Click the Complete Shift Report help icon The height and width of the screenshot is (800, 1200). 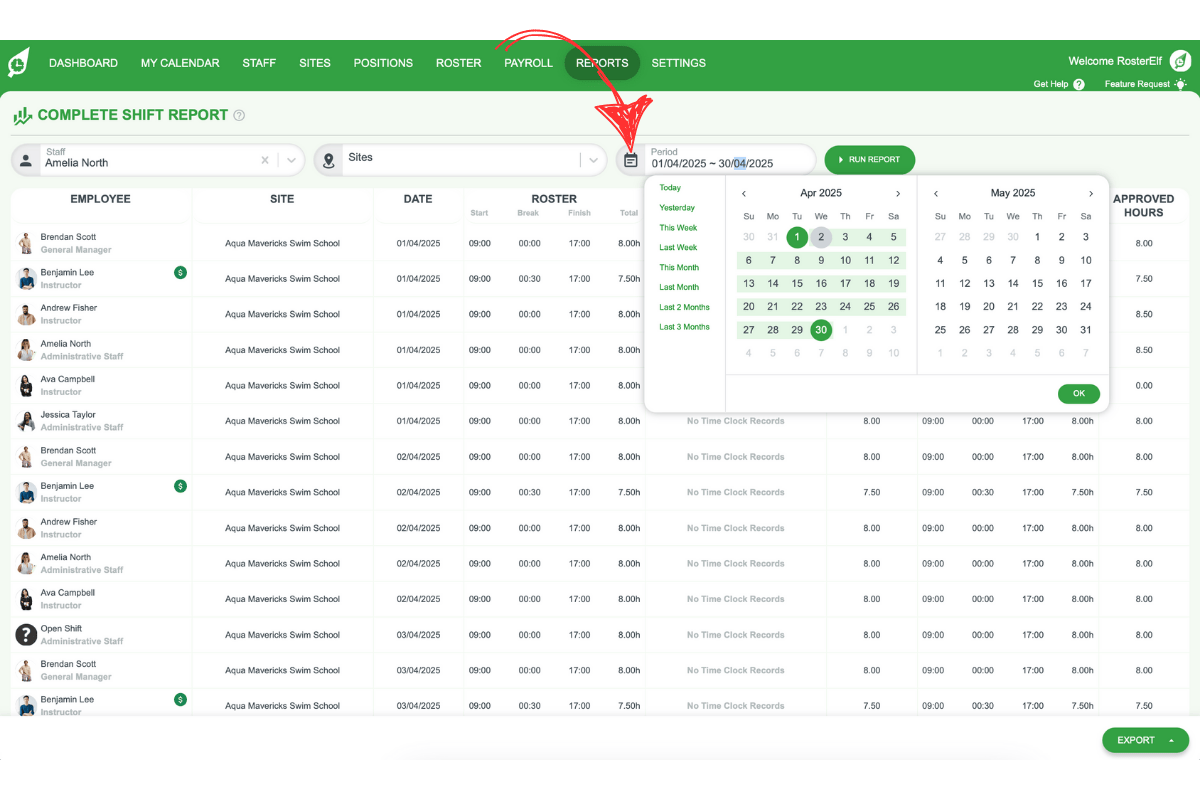[x=238, y=115]
